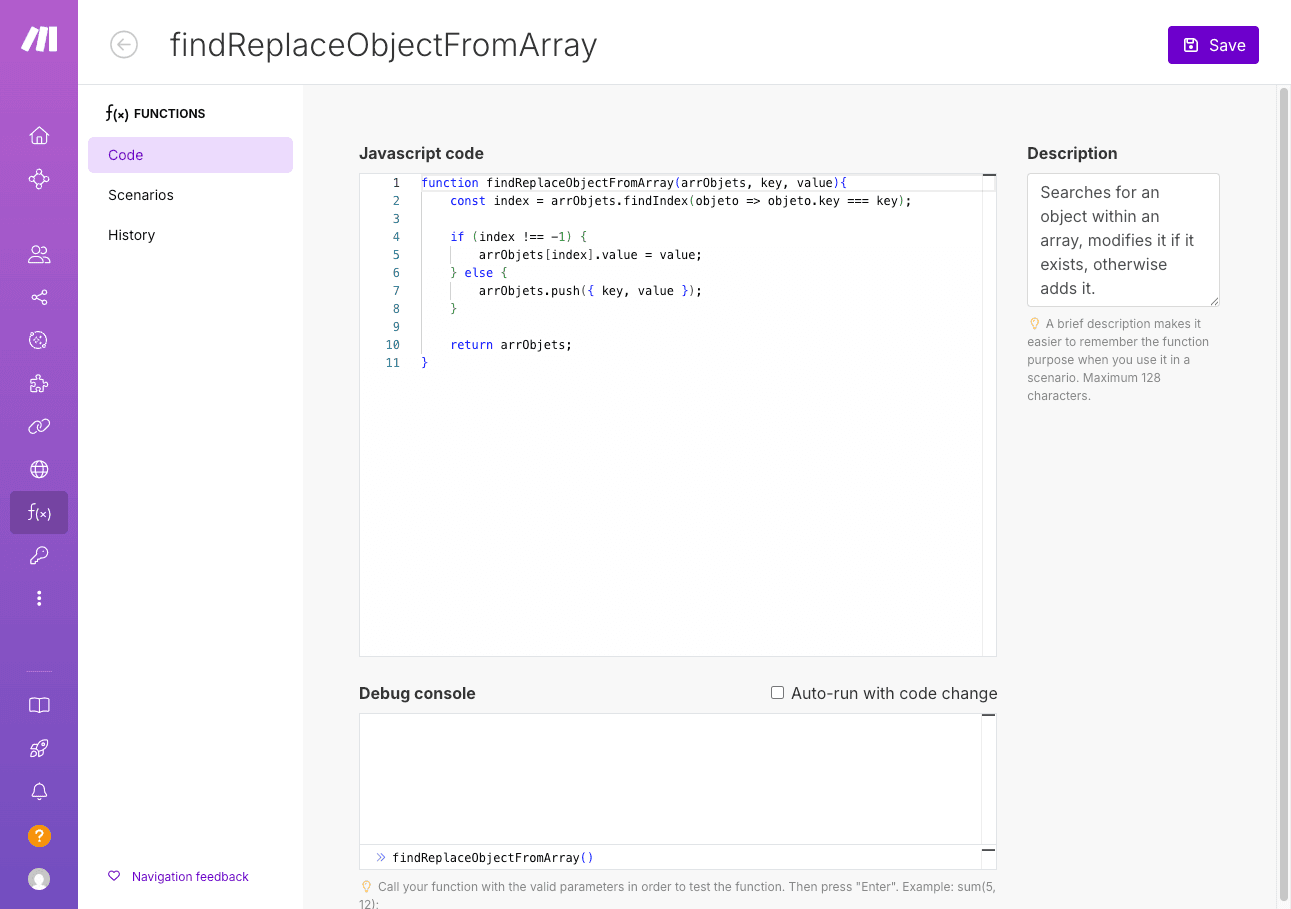The image size is (1291, 909).
Task: Select the Webhooks globe icon
Action: coord(39,469)
